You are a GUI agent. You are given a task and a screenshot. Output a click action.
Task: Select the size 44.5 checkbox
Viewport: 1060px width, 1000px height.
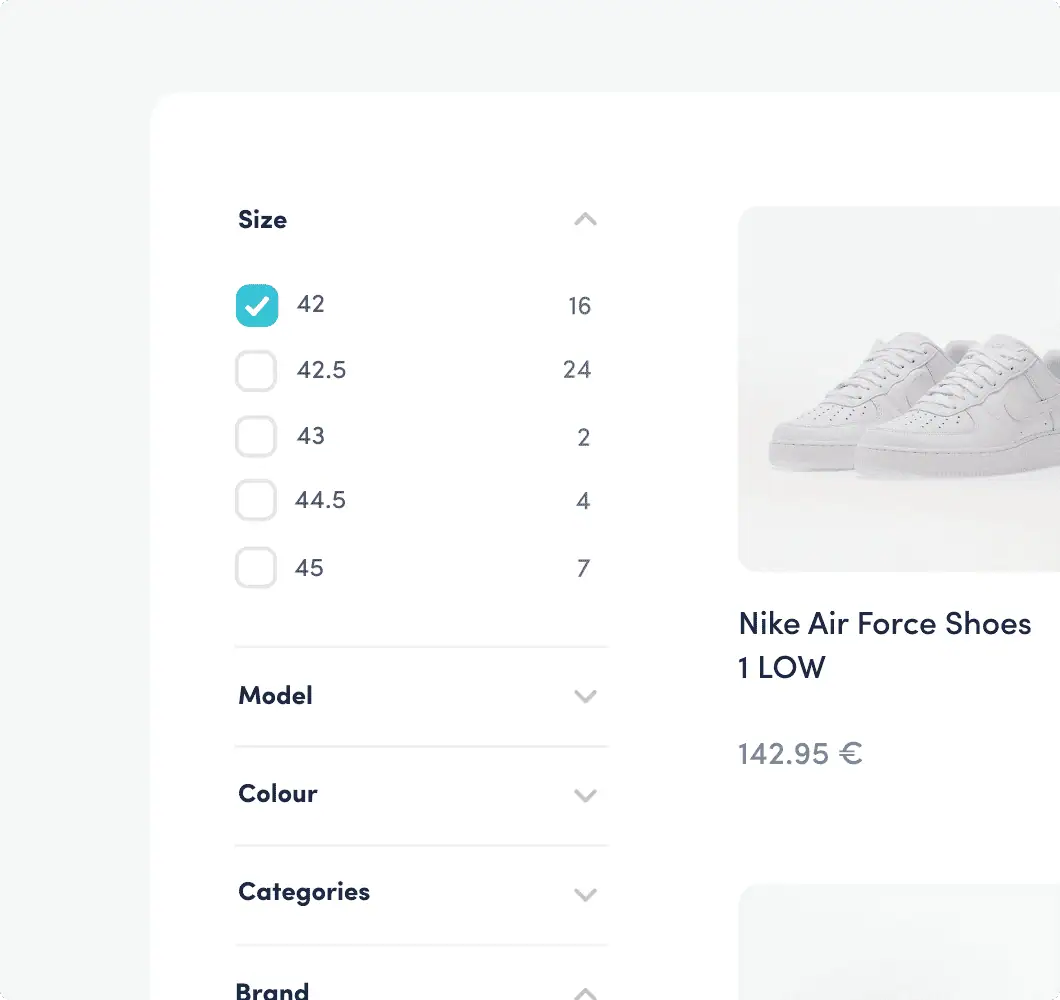(256, 500)
